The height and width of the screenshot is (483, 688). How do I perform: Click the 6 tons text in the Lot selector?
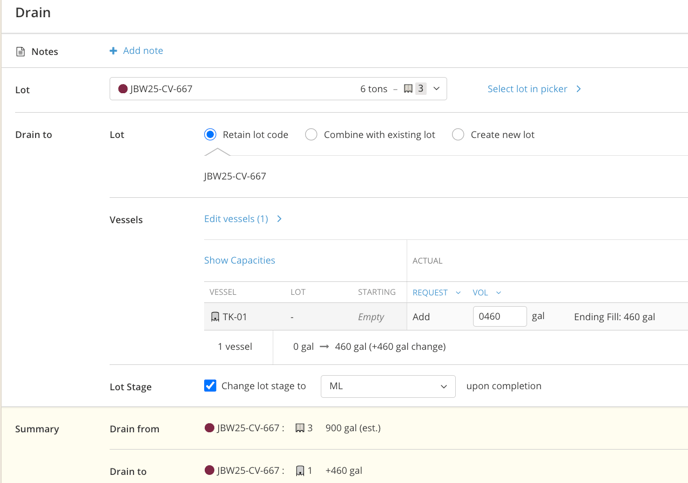[x=374, y=89]
